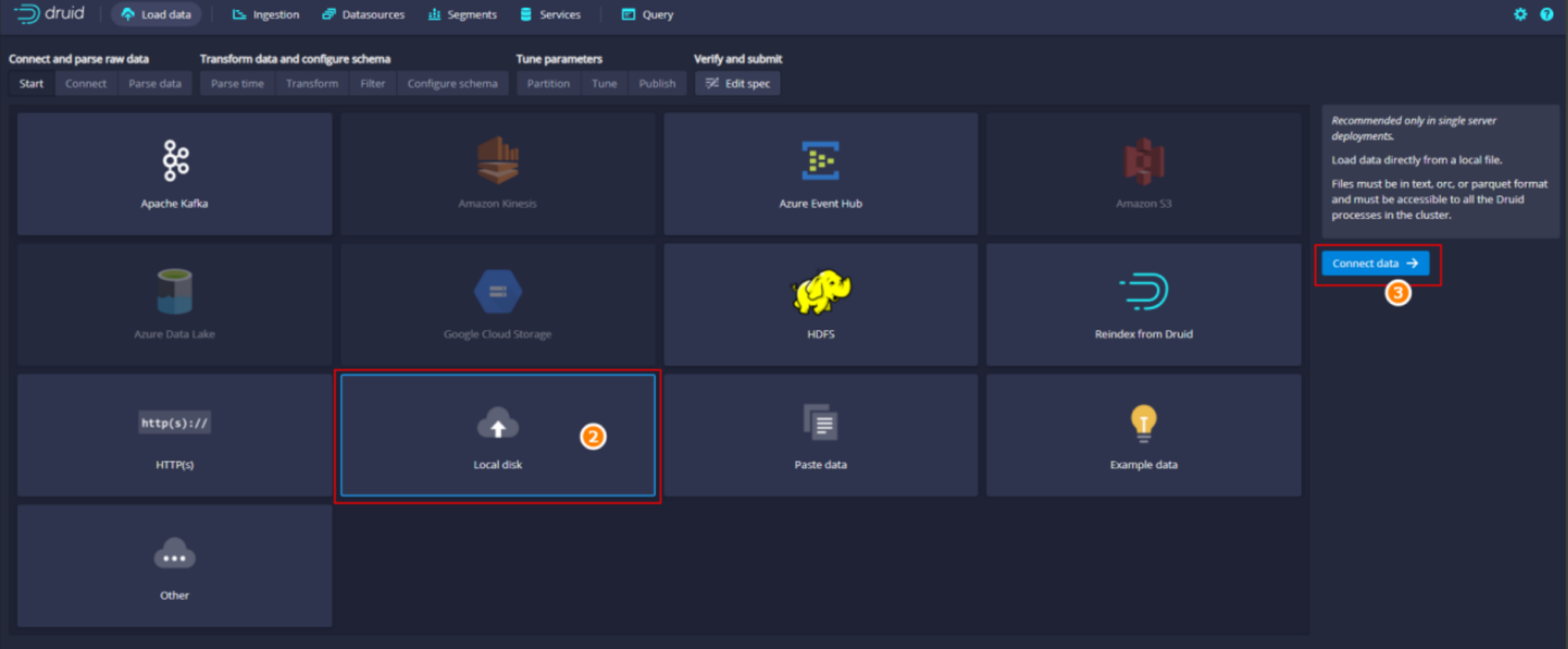Select the HDFS elephant icon
The width and height of the screenshot is (1568, 649).
click(x=820, y=292)
